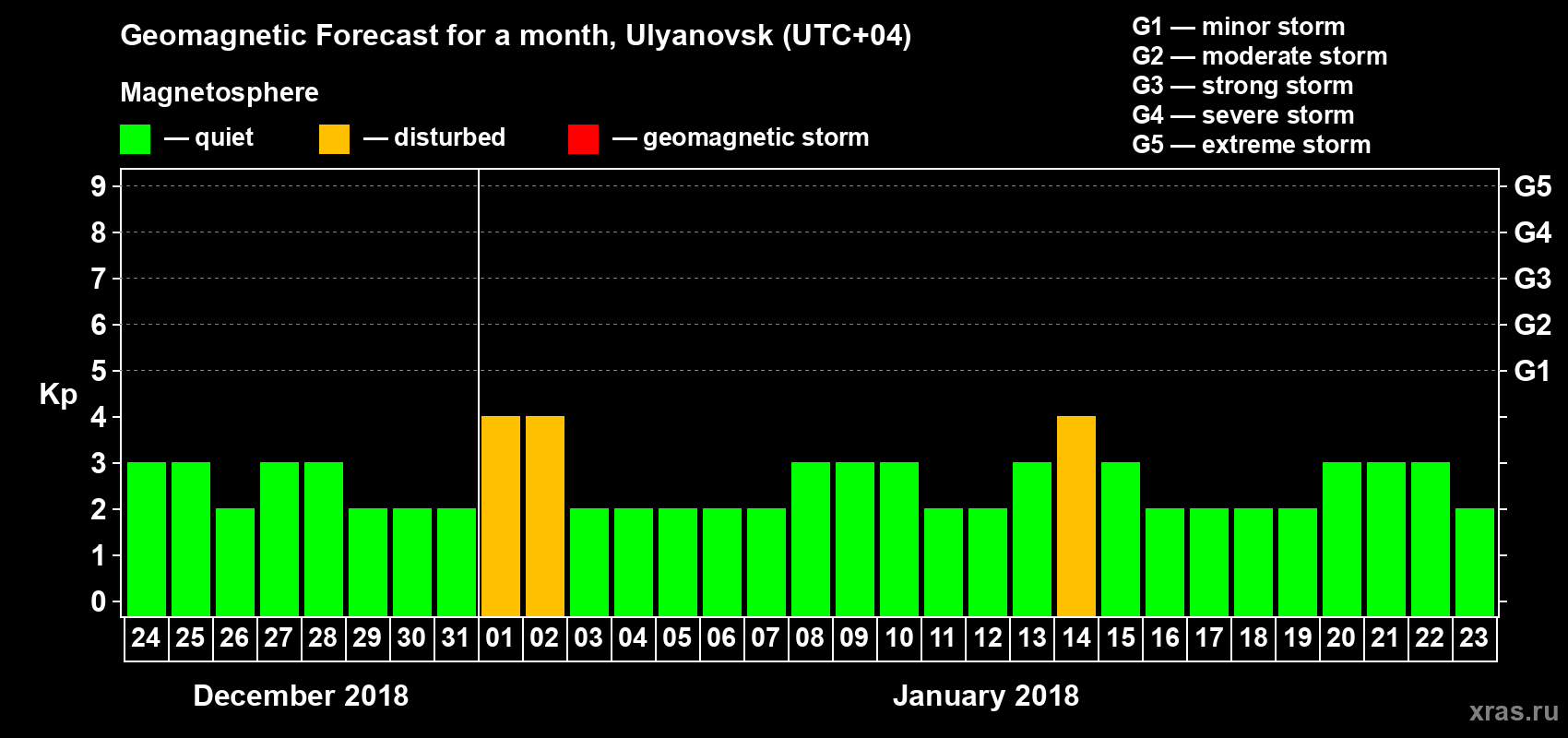Click the '— disturbed' legend text
Image resolution: width=1568 pixels, height=738 pixels.
[x=434, y=137]
